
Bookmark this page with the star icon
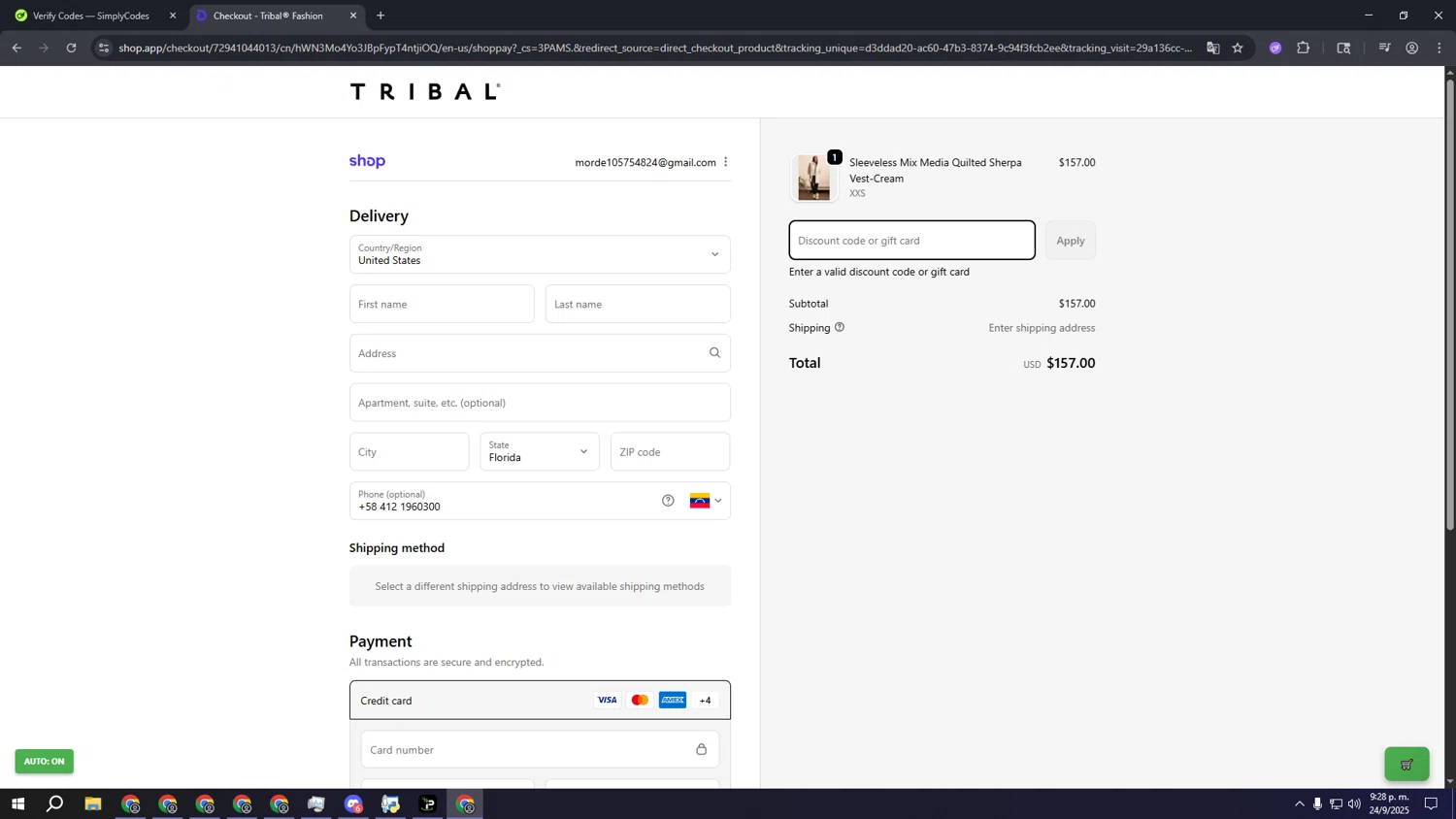click(1238, 48)
